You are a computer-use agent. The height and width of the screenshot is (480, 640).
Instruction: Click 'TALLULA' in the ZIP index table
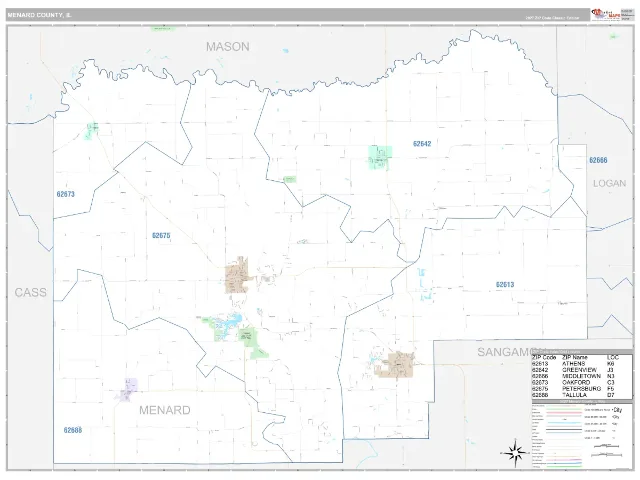tap(574, 395)
